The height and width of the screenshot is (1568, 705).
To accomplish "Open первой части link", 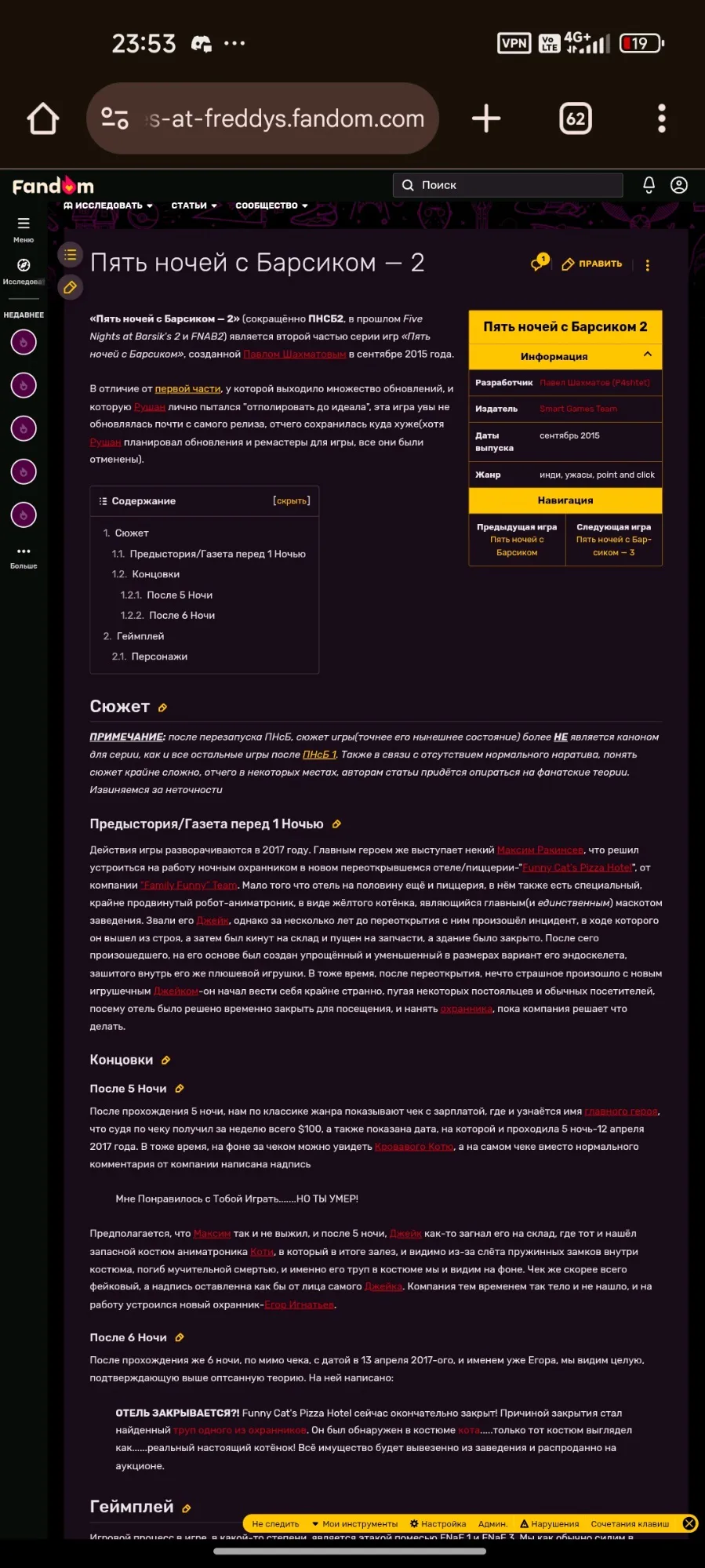I will coord(188,388).
